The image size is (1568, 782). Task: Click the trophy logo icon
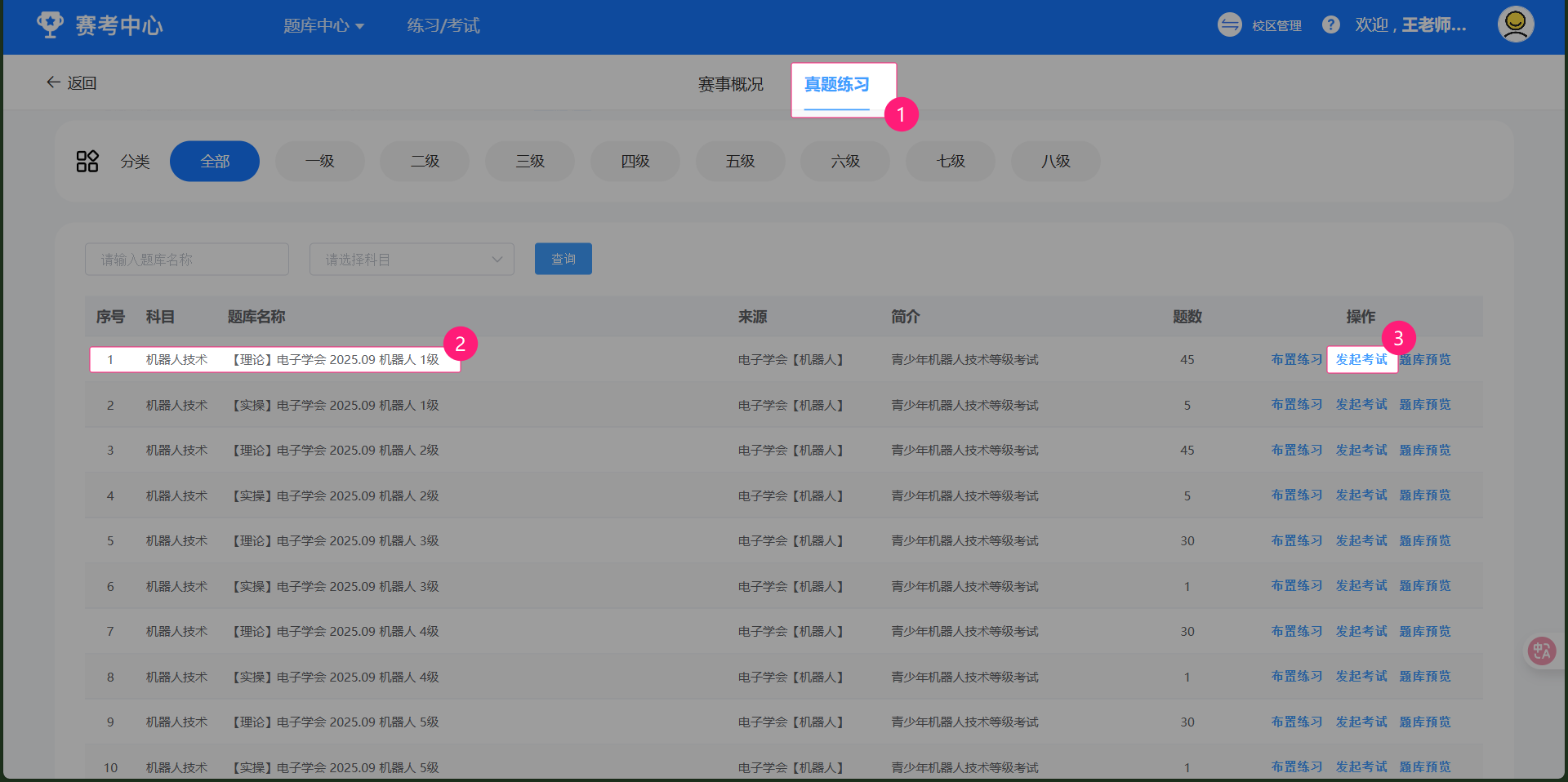tap(50, 25)
